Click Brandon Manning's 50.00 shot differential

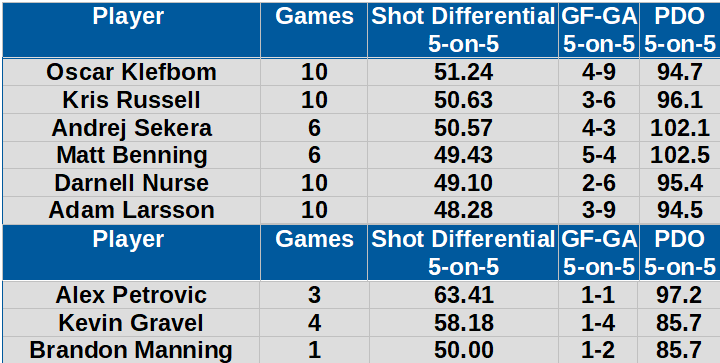(x=463, y=350)
